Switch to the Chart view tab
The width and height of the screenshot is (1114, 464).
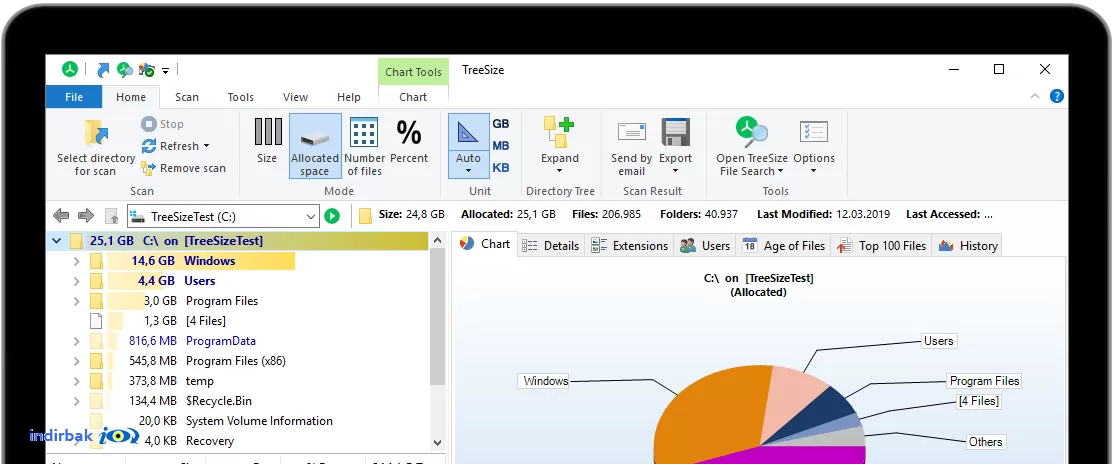[485, 244]
